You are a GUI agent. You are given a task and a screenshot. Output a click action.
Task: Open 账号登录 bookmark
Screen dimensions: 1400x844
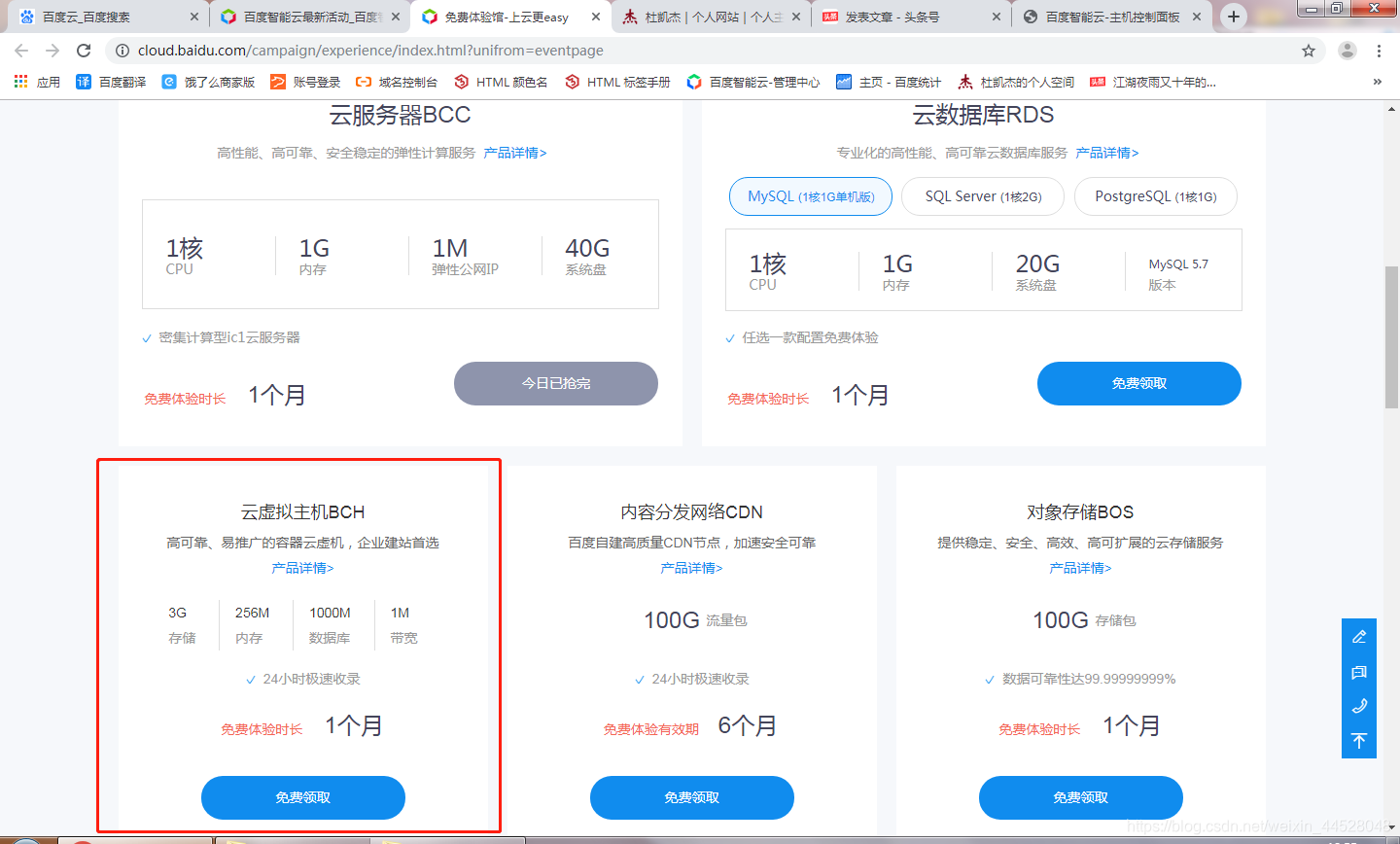(x=305, y=83)
